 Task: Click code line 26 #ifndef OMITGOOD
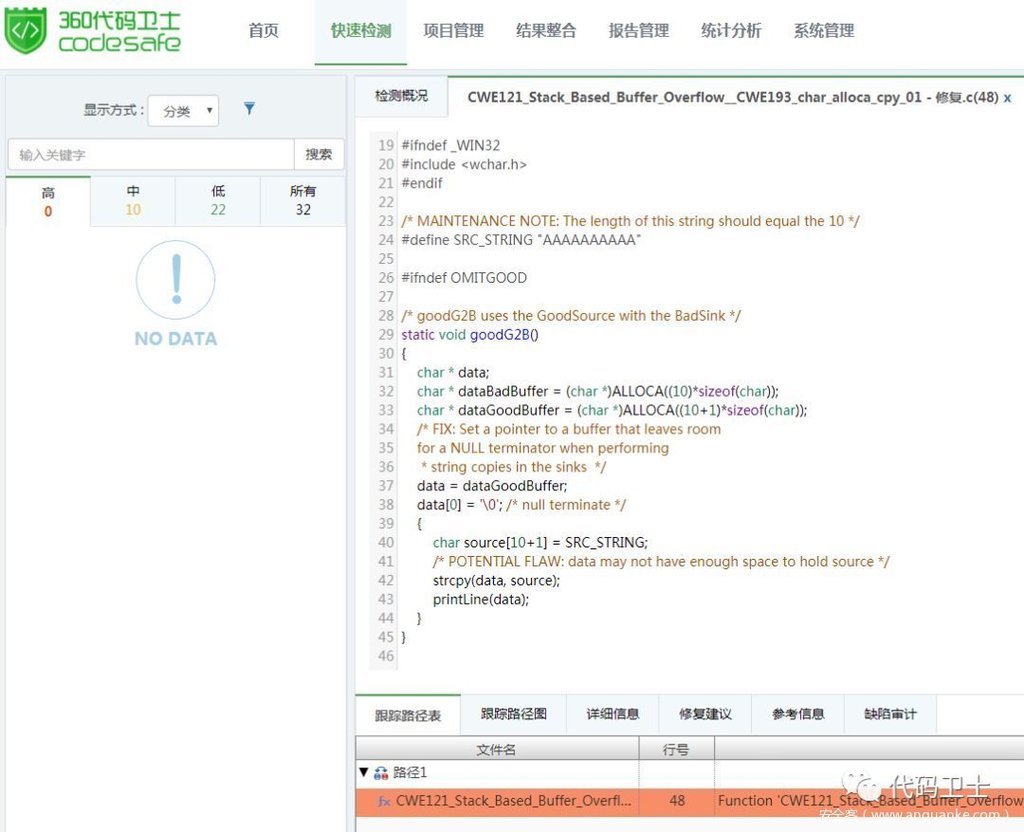[x=464, y=278]
